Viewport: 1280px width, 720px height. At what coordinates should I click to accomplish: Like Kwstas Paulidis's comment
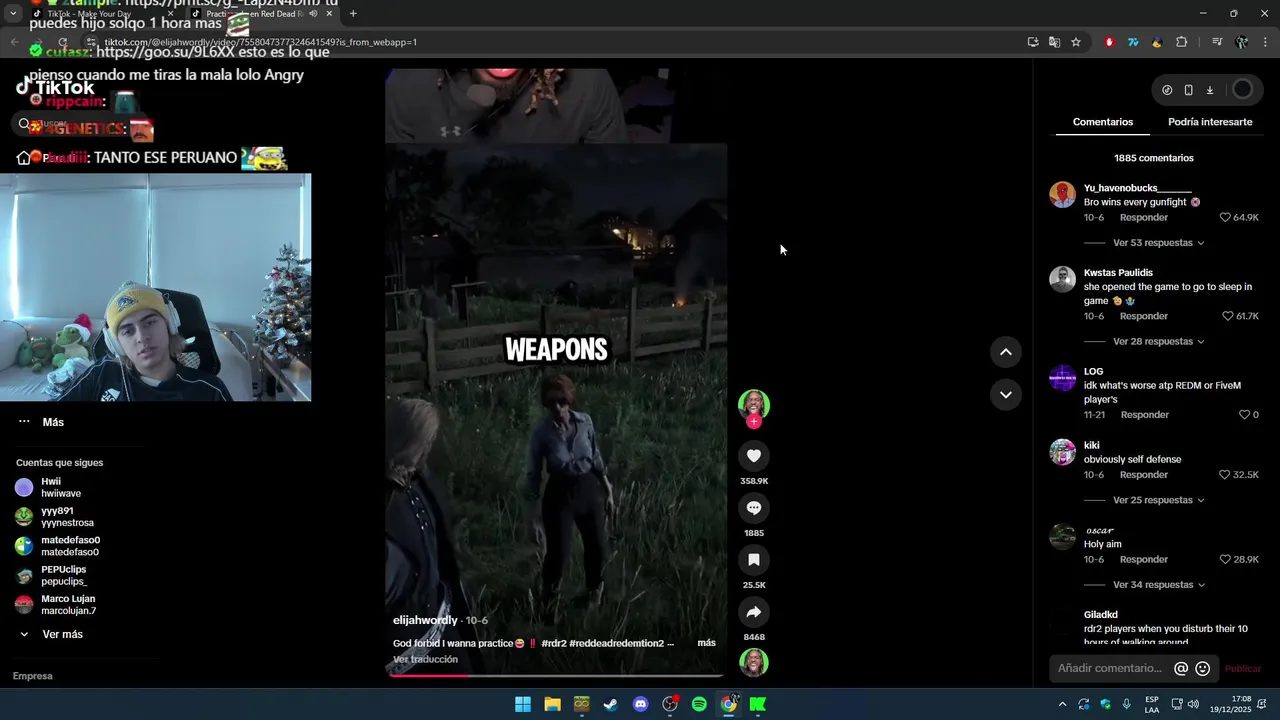pyautogui.click(x=1228, y=316)
